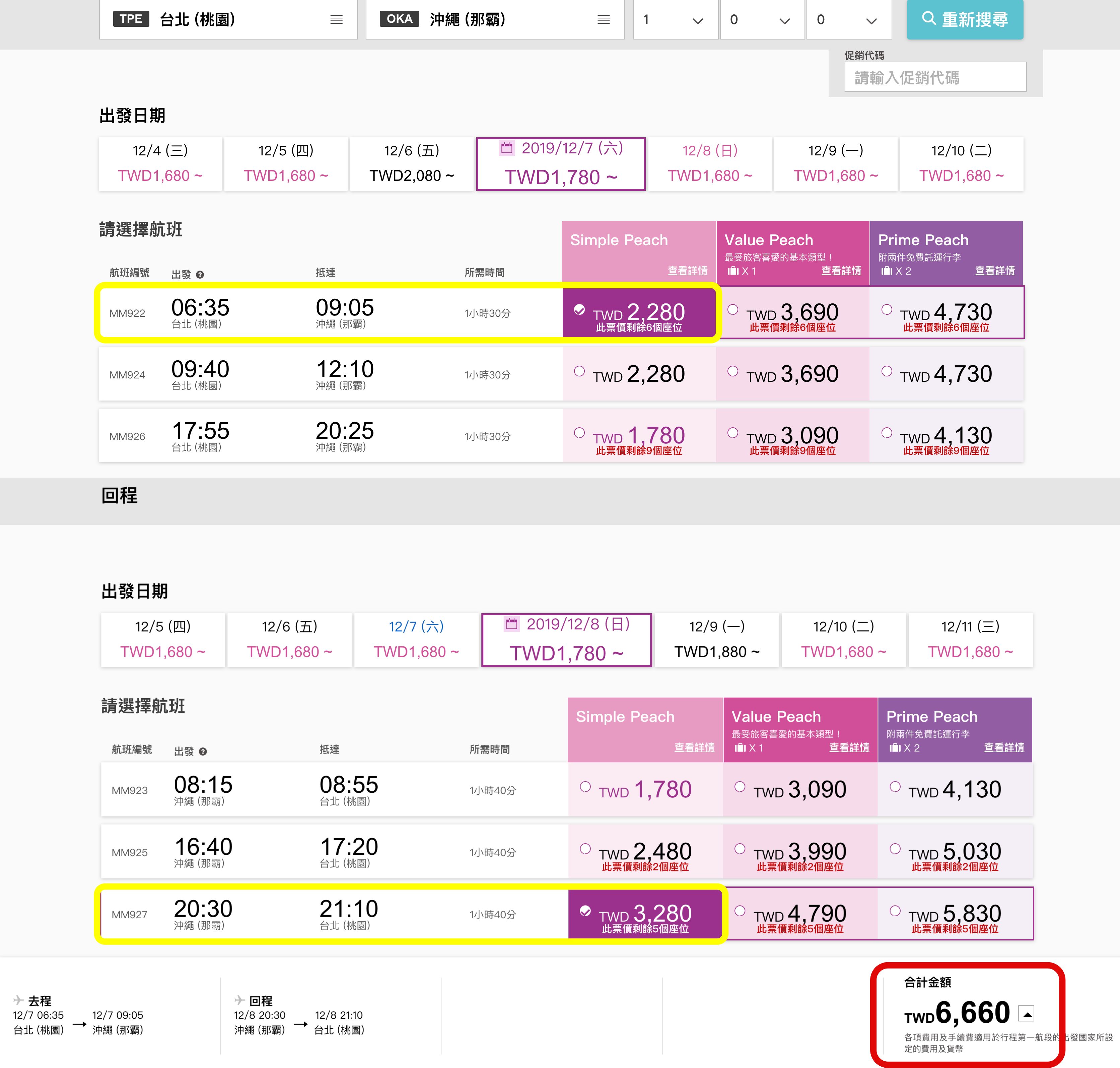This screenshot has width=1120, height=1068.
Task: Select MM926 Value Peach TWD 3,090 fare
Action: [x=733, y=433]
